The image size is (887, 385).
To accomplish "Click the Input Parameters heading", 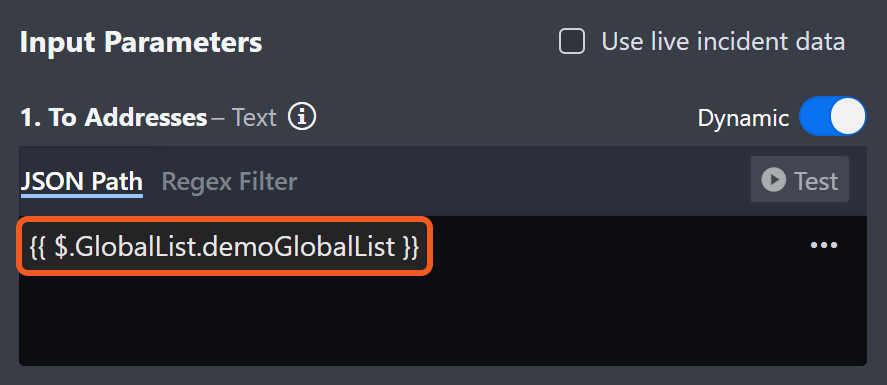I will click(141, 42).
